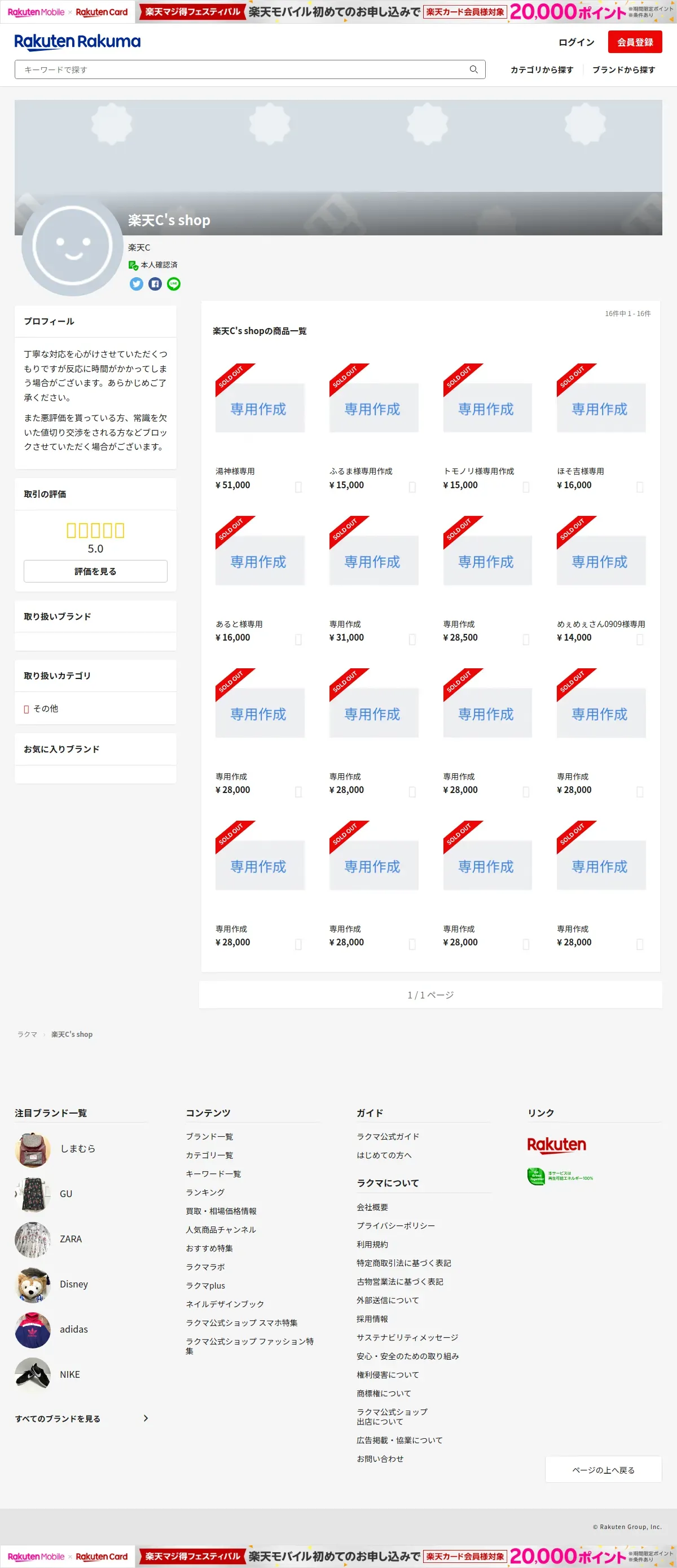Screen dimensions: 677x1568
Task: Click the 本人確認済 verified badge icon
Action: tap(133, 265)
